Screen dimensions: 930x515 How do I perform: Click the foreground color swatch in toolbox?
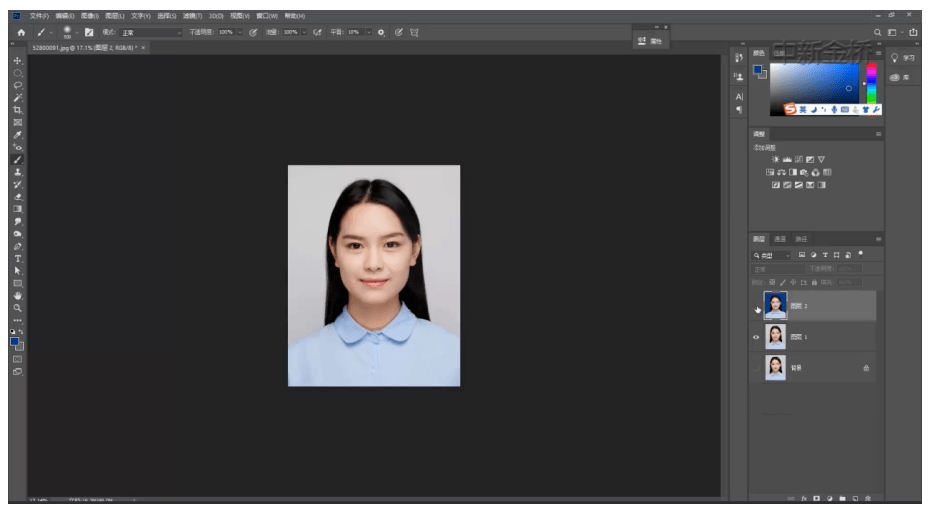click(14, 342)
